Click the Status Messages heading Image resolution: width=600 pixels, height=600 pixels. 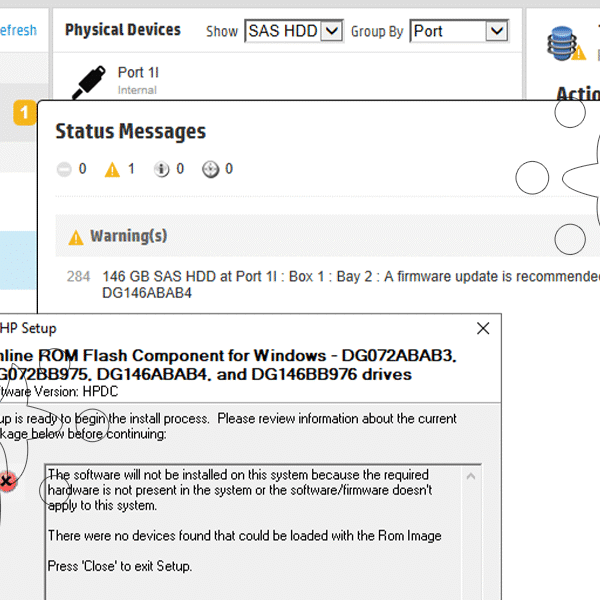tap(130, 132)
